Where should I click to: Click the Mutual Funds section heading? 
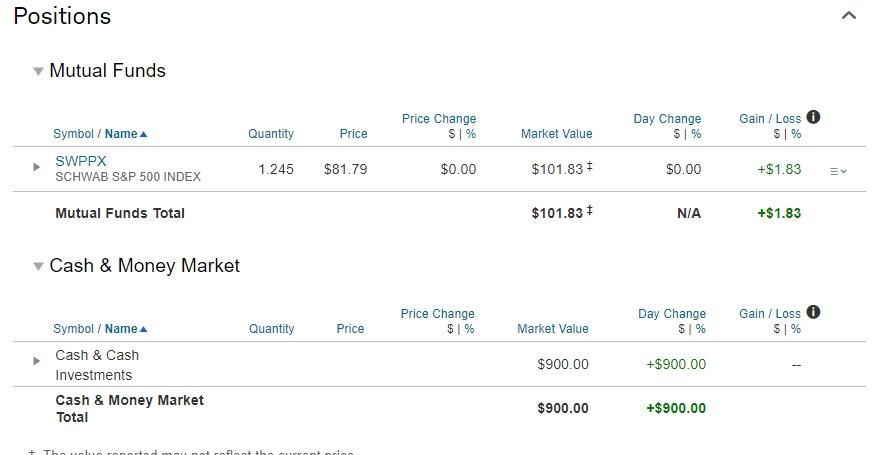coord(107,71)
